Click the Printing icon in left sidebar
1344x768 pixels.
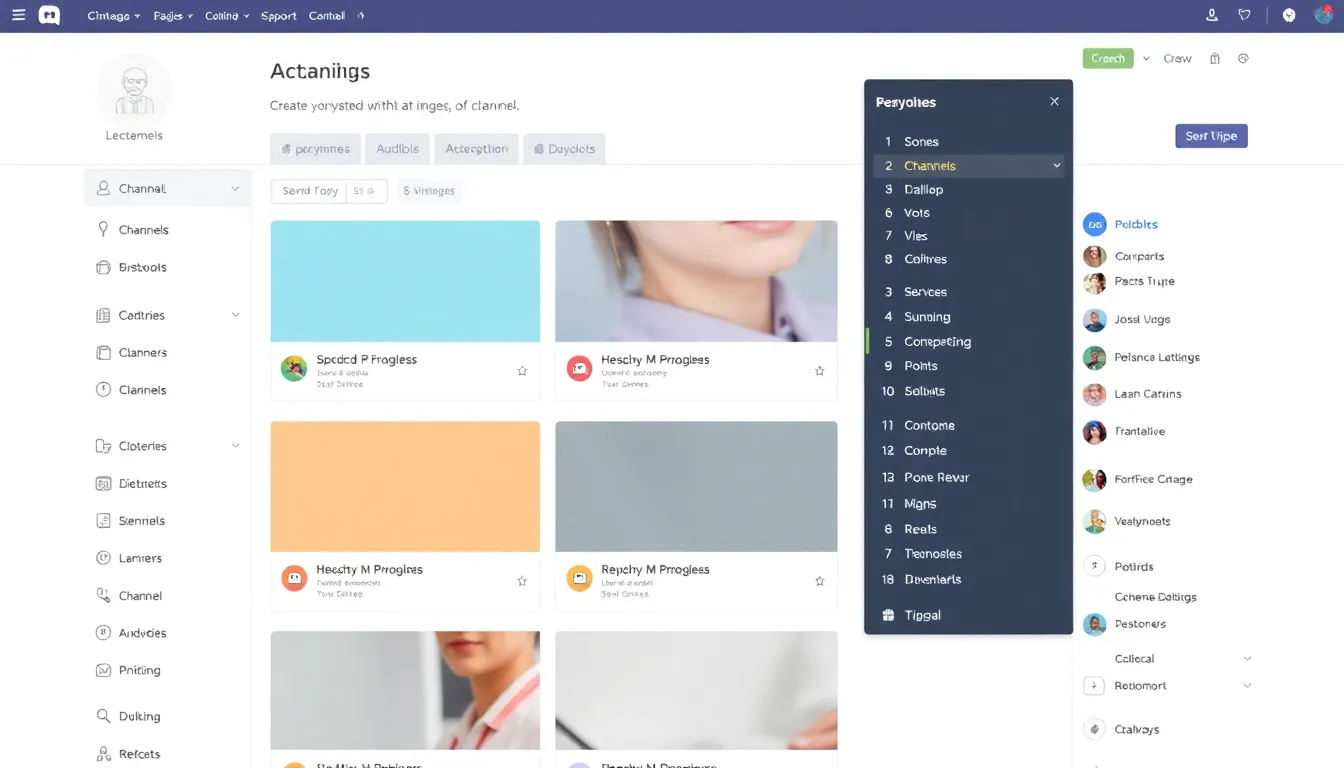[103, 670]
